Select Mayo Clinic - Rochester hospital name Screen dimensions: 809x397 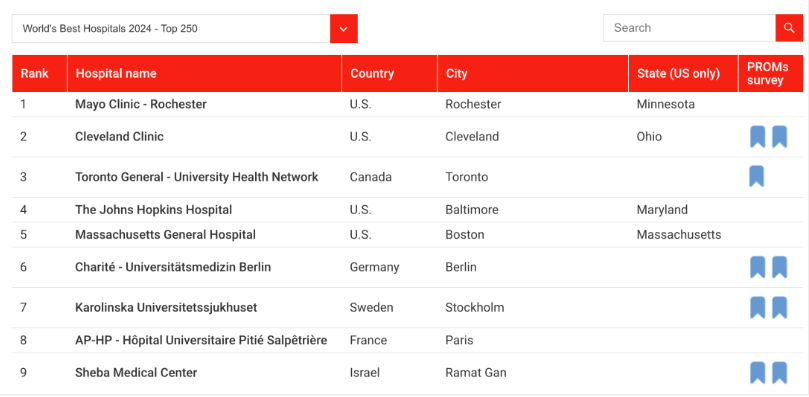(141, 104)
